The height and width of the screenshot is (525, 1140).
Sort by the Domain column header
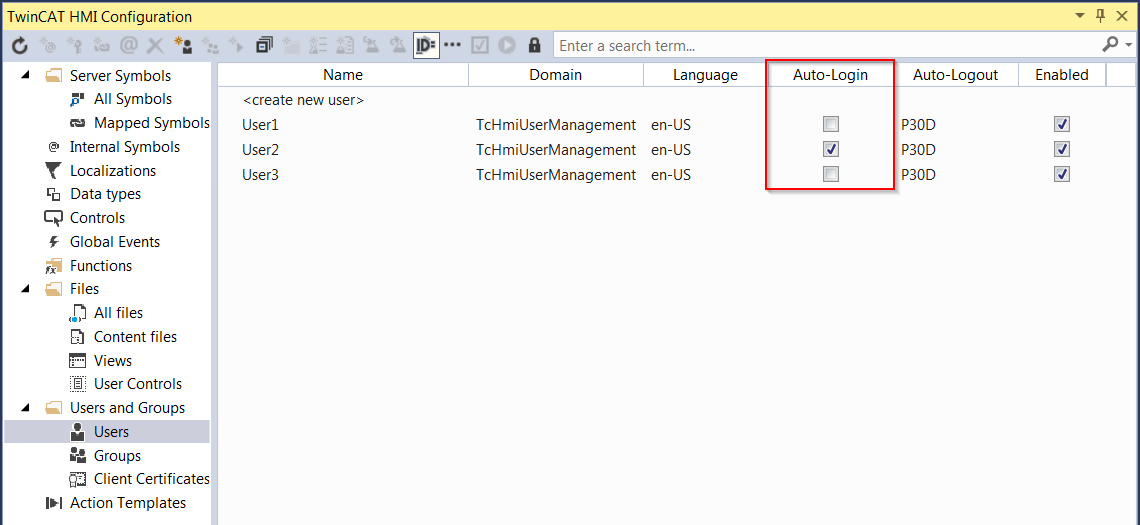click(x=555, y=75)
